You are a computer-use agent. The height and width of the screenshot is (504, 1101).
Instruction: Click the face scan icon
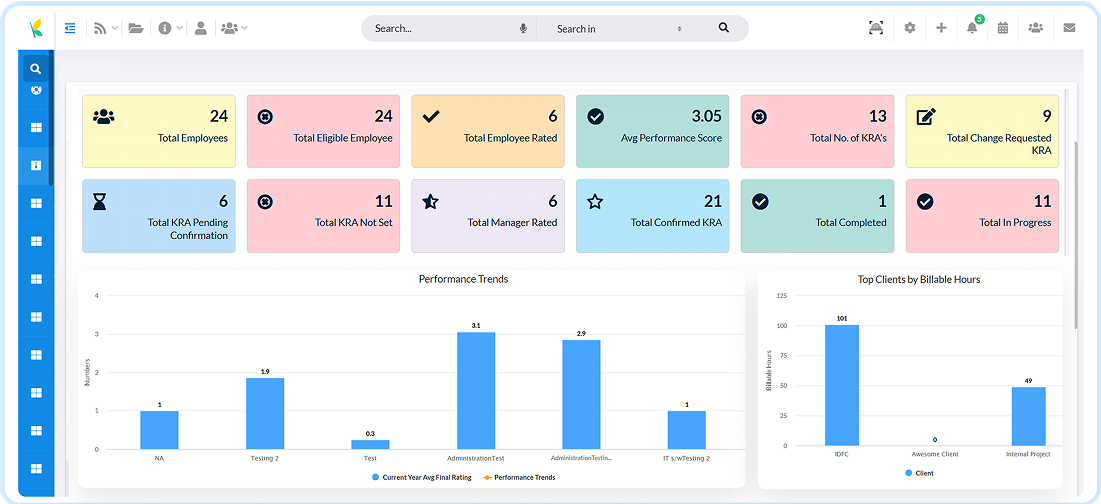point(876,28)
